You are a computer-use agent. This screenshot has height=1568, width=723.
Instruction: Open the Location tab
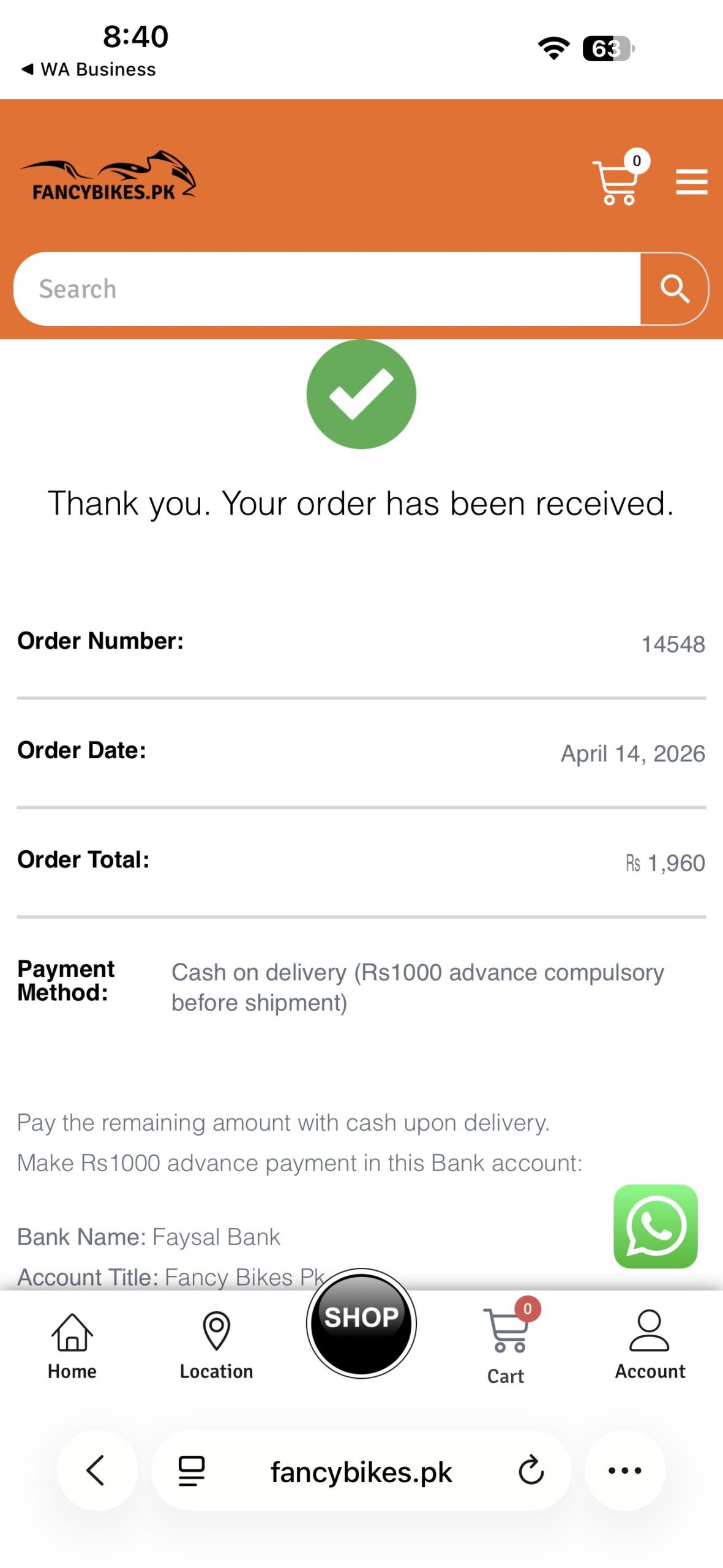click(216, 1346)
